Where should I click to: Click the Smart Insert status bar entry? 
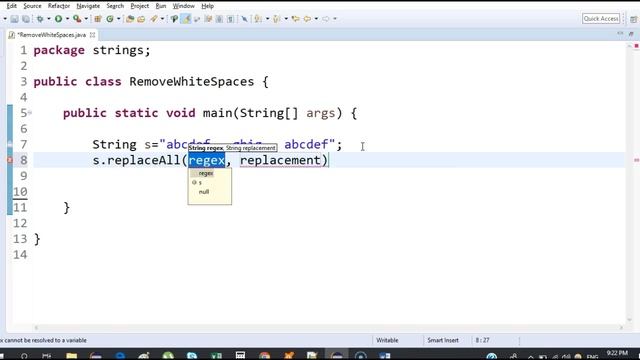(x=443, y=340)
